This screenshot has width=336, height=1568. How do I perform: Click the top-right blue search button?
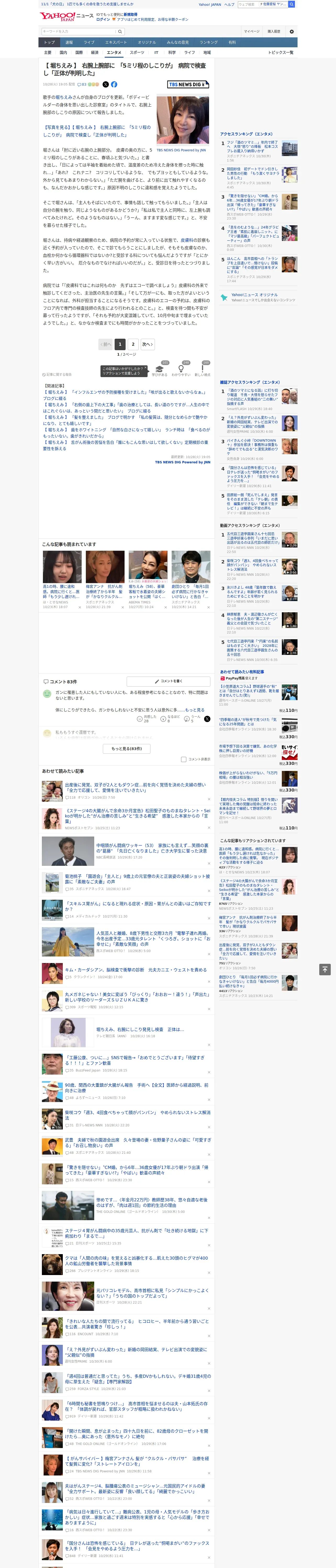pyautogui.click(x=292, y=4)
